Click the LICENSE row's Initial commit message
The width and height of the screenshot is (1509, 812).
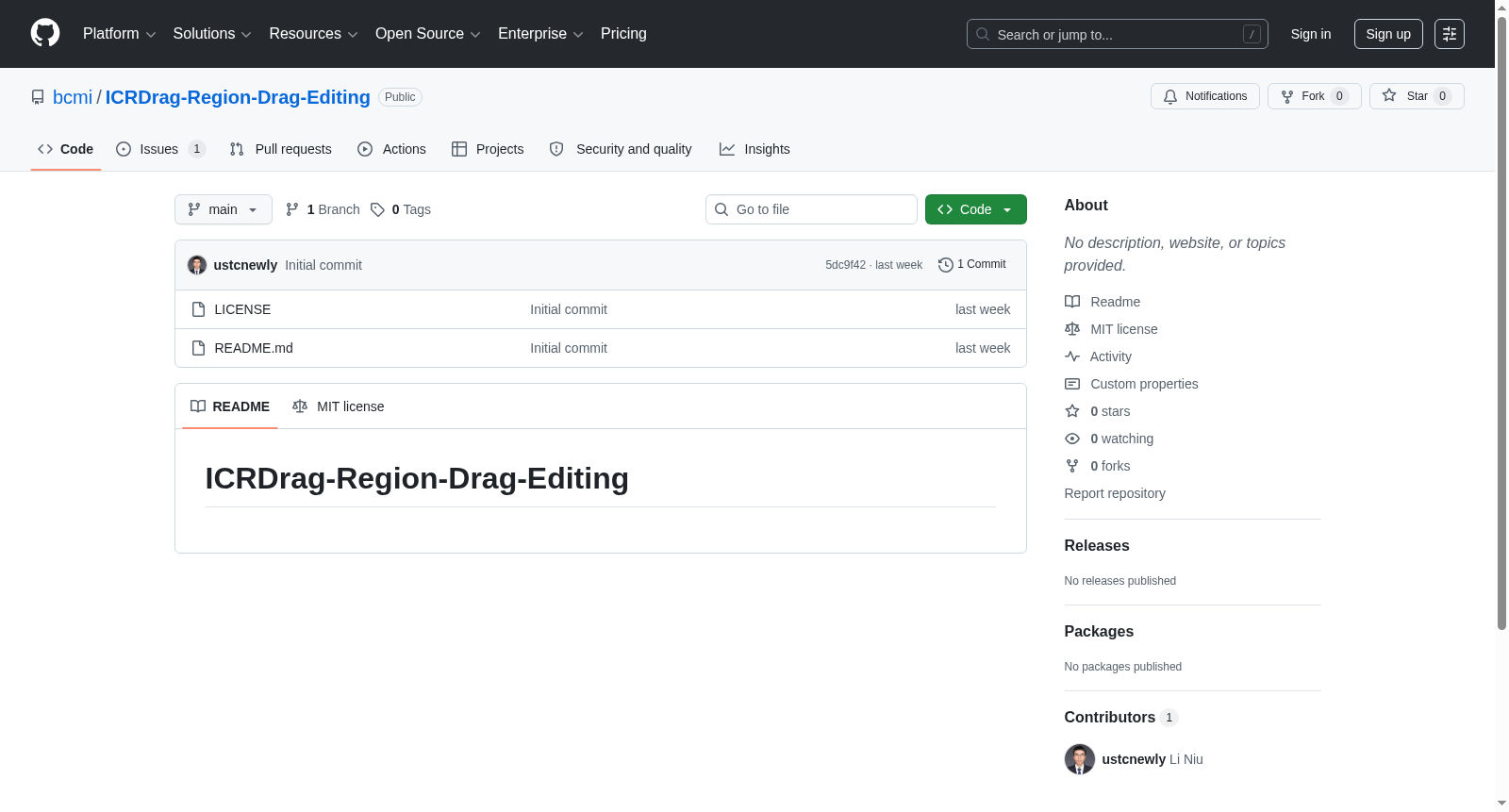point(569,309)
